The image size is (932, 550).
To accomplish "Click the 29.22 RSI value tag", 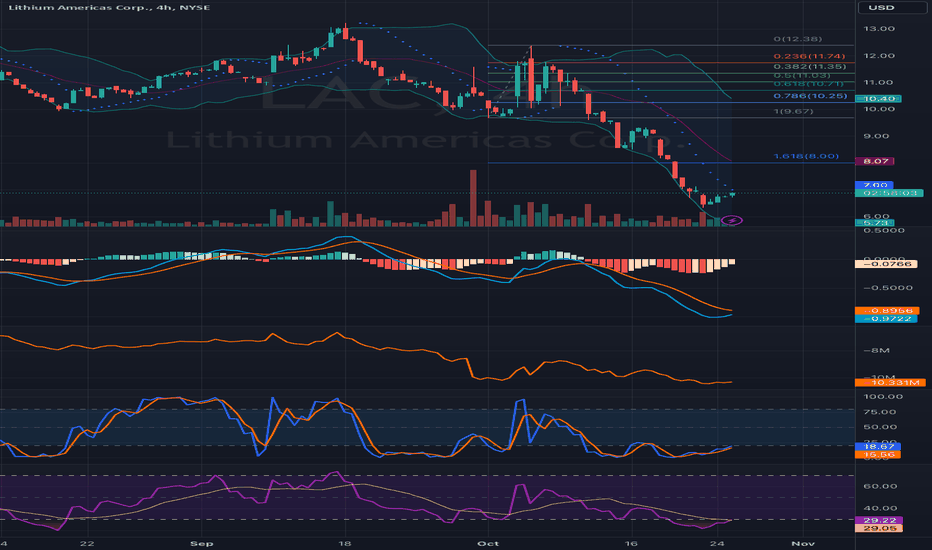I will click(879, 520).
